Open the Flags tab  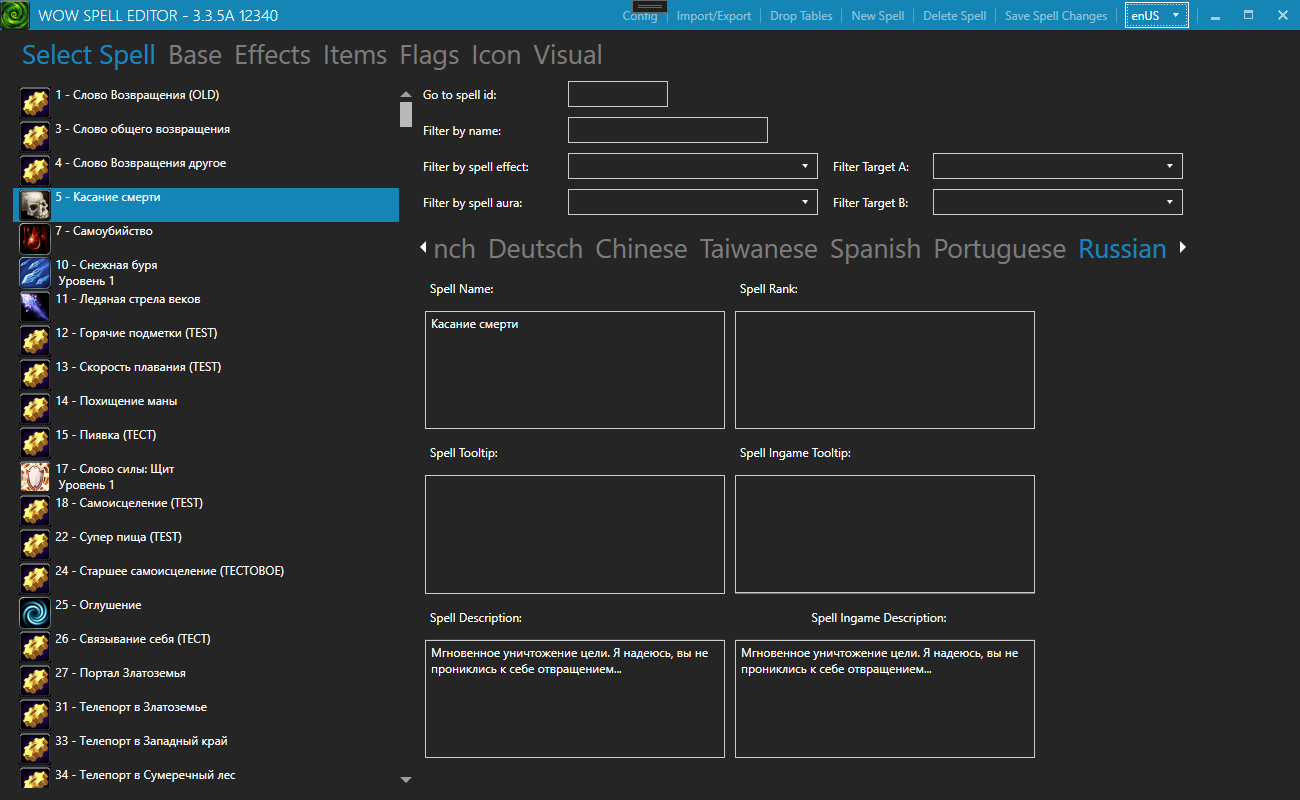(x=429, y=55)
